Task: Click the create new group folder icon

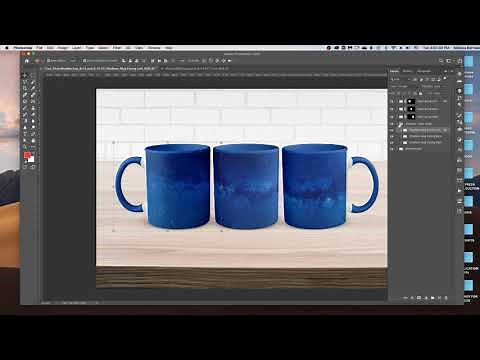Action: coord(433,298)
